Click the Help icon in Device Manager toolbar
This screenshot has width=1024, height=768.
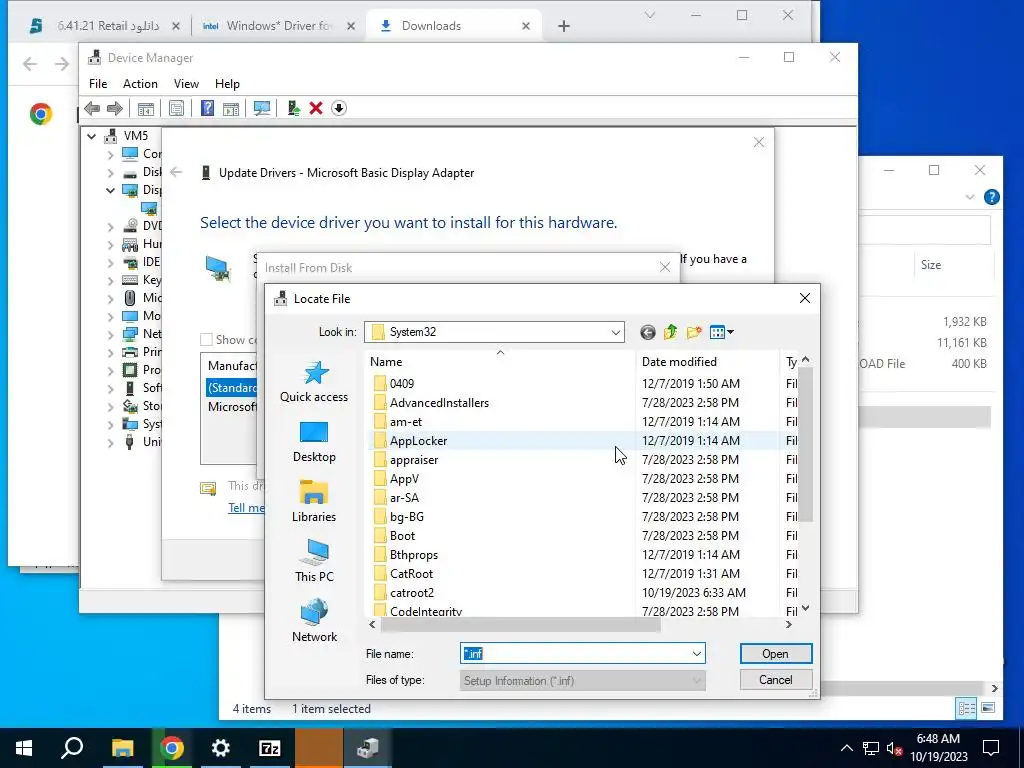coord(207,108)
